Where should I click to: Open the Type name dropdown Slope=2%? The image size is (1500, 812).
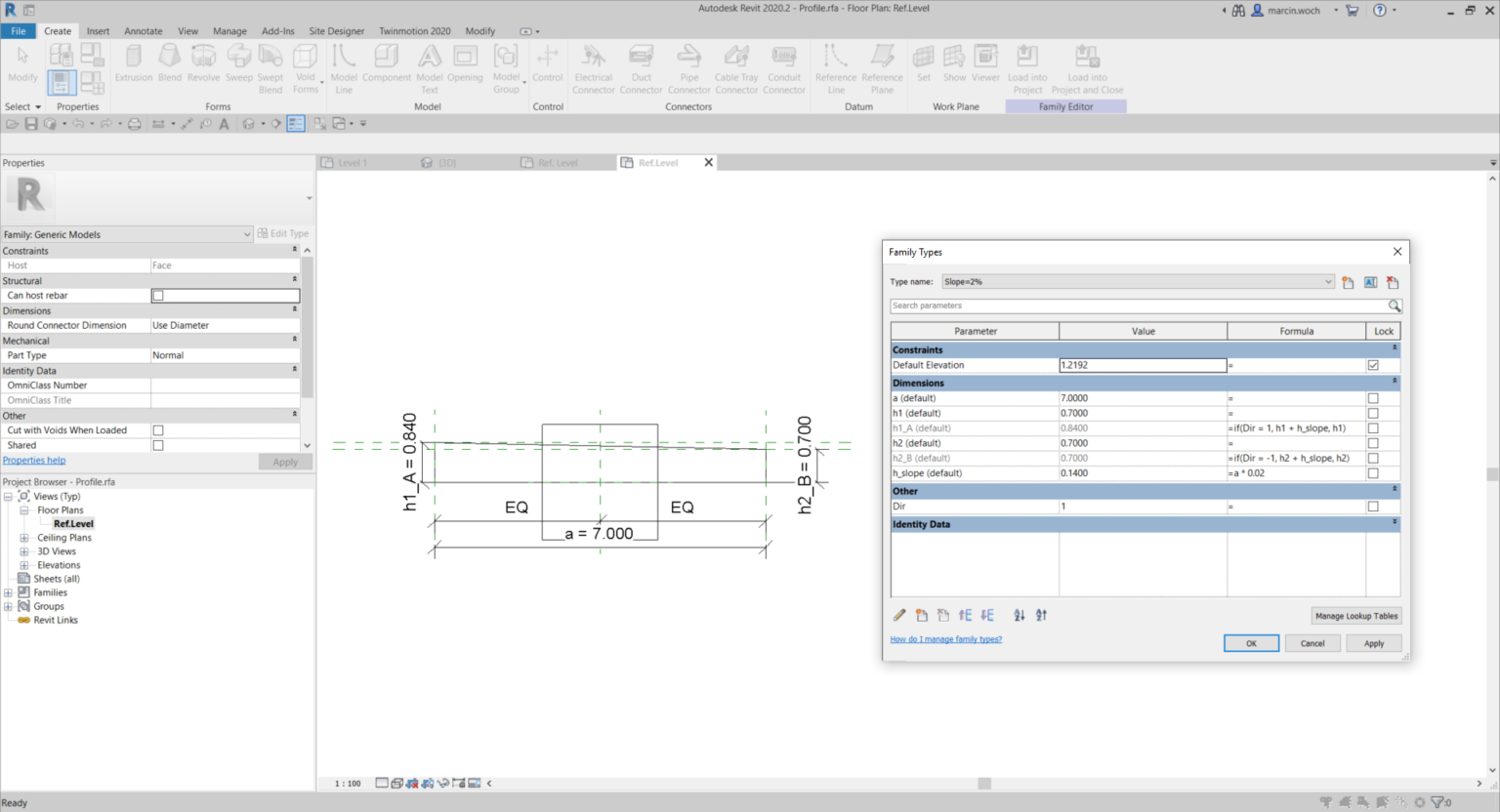[x=1138, y=282]
